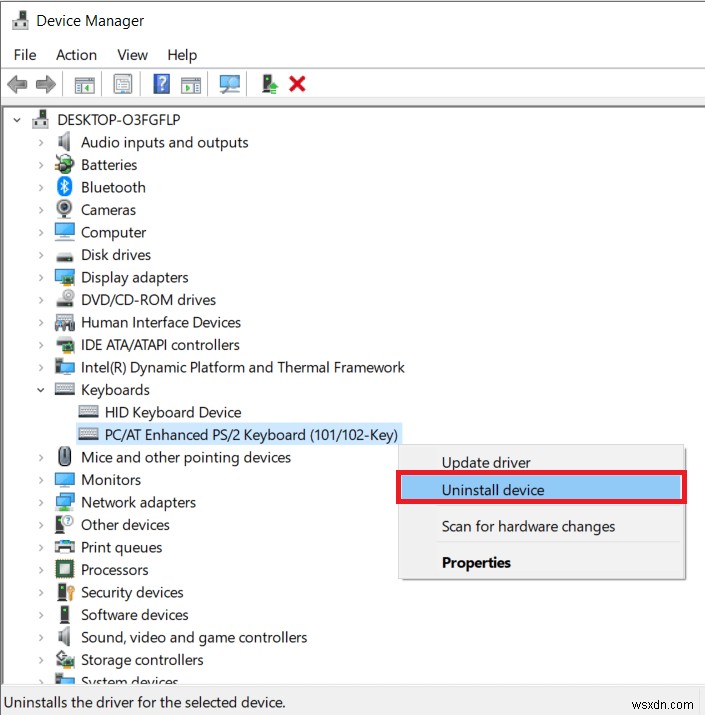Click the Forward arrow toolbar icon

(46, 84)
